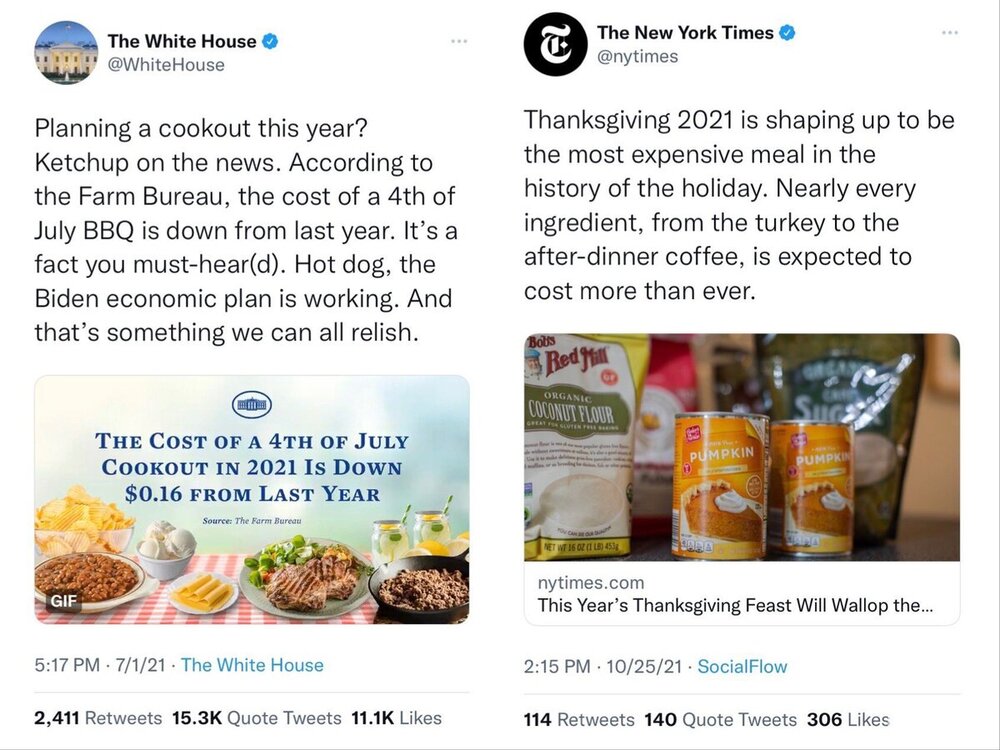Open the @WhiteHouse handle
Viewport: 1000px width, 750px height.
click(166, 65)
